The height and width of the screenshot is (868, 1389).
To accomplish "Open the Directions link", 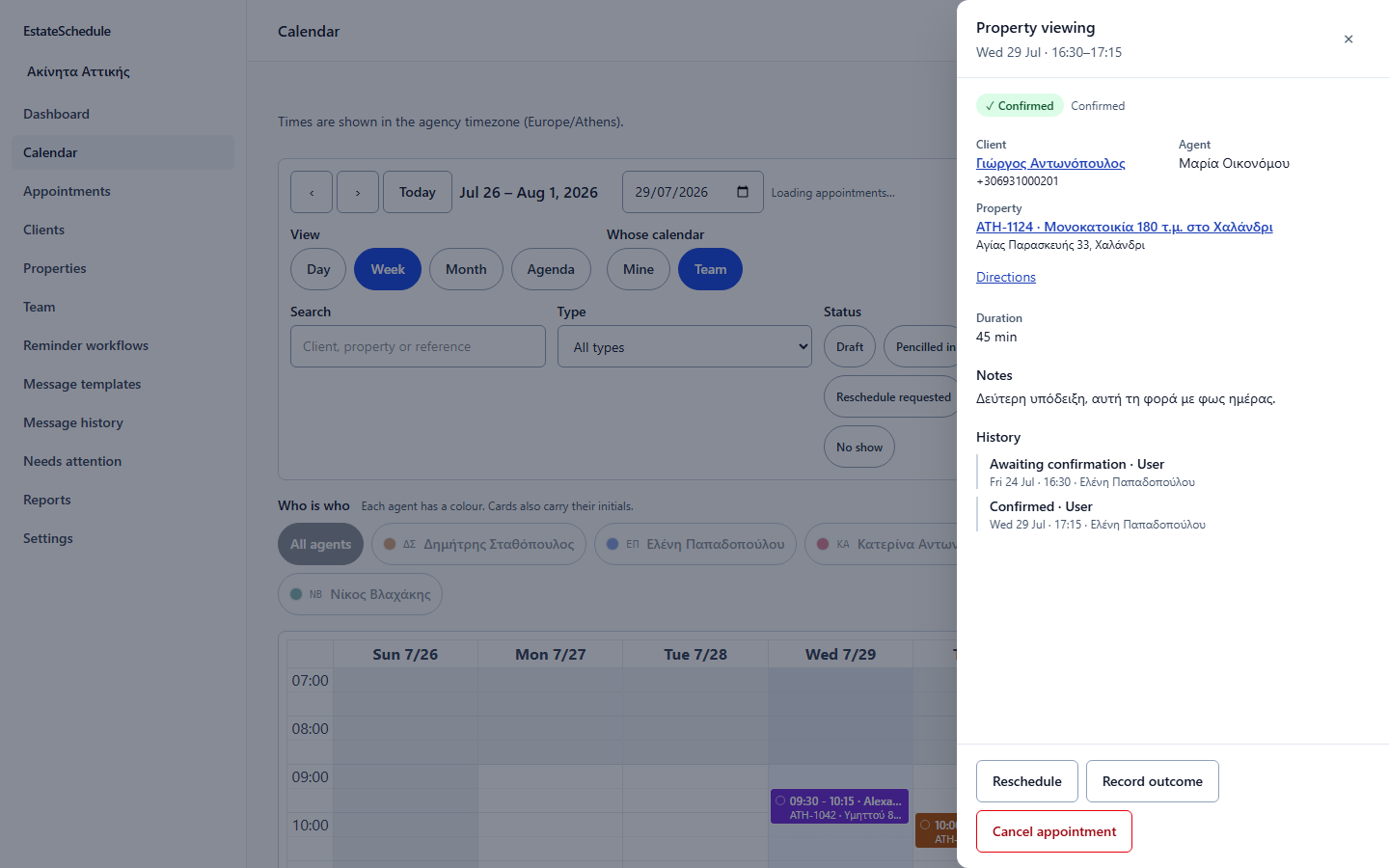I will [x=1006, y=277].
